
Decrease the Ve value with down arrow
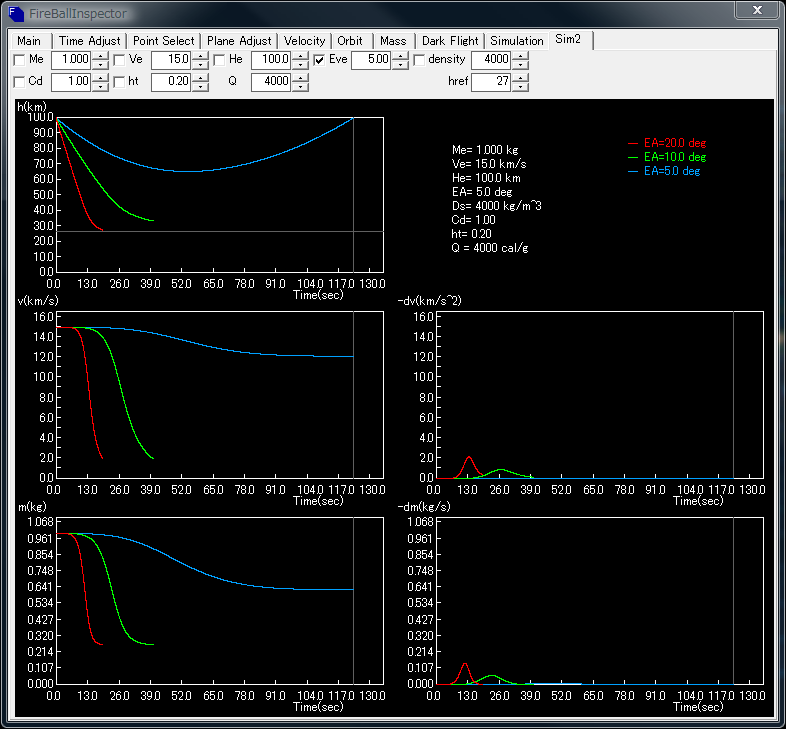200,65
